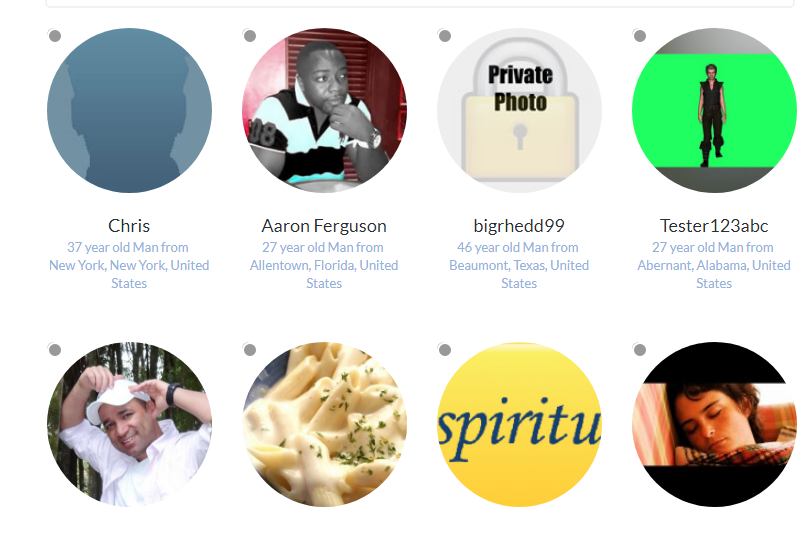Screen dimensions: 806x533
Task: Click the status dot on the sleeping person photo
Action: pyautogui.click(x=639, y=350)
